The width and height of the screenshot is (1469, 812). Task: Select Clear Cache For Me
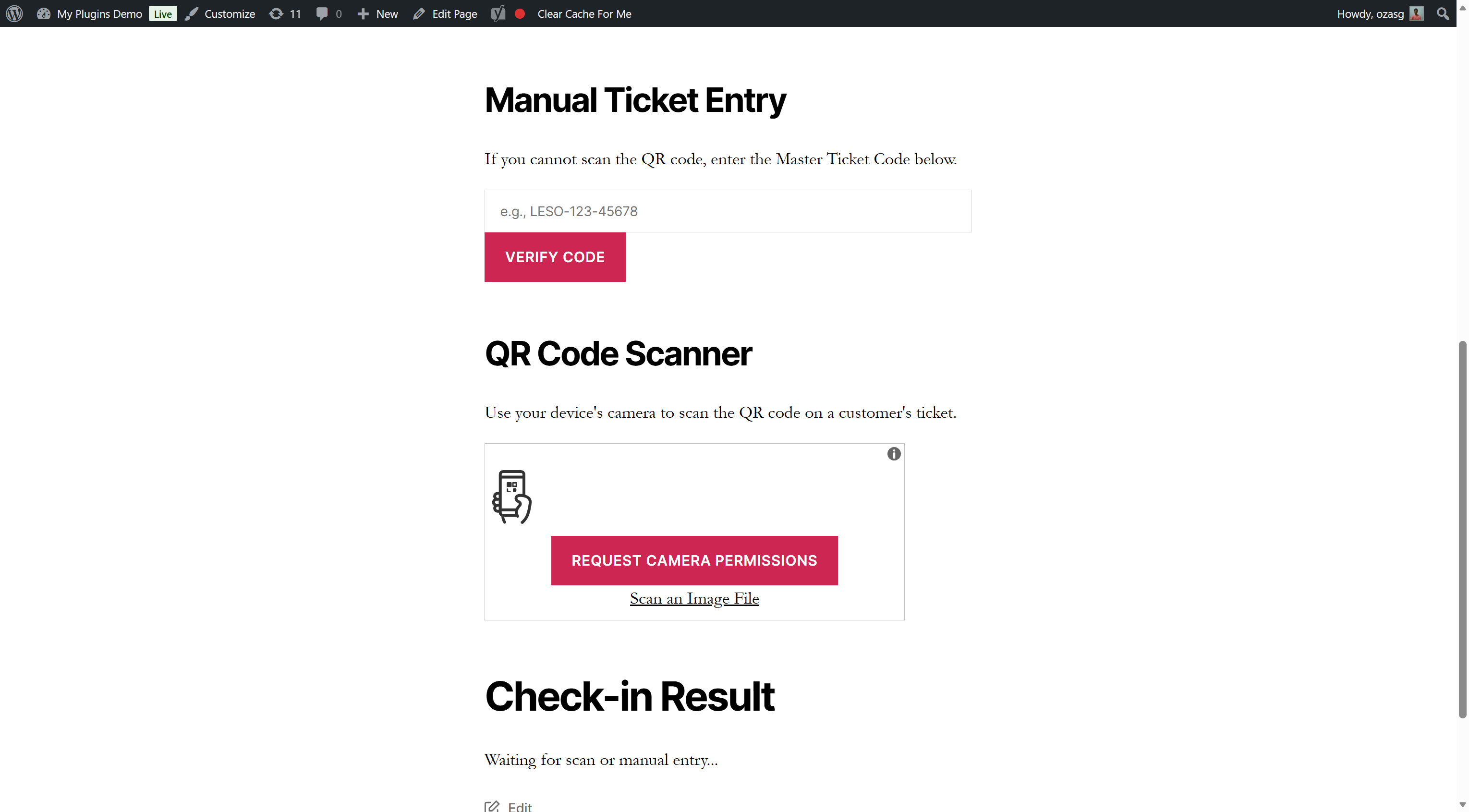click(x=584, y=13)
